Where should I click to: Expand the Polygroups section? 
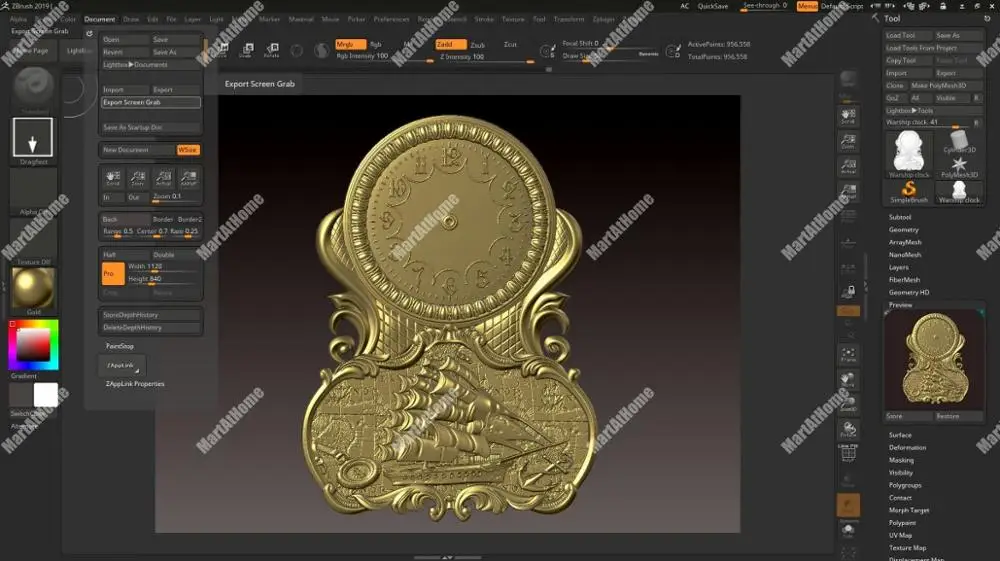coord(905,485)
